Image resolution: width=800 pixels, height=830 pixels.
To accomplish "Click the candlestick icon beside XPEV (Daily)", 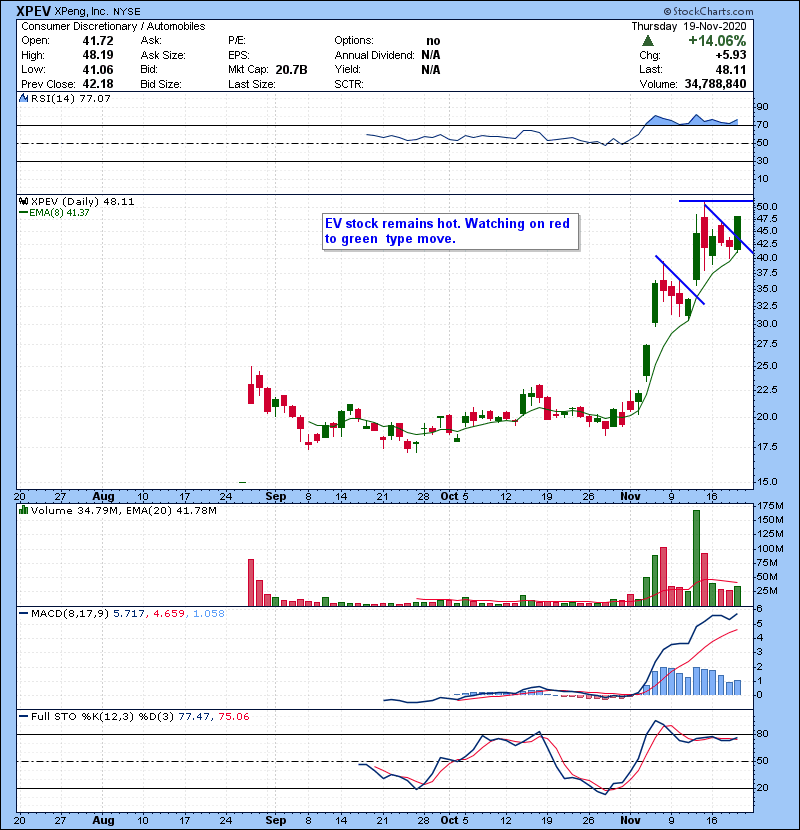I will pyautogui.click(x=23, y=202).
